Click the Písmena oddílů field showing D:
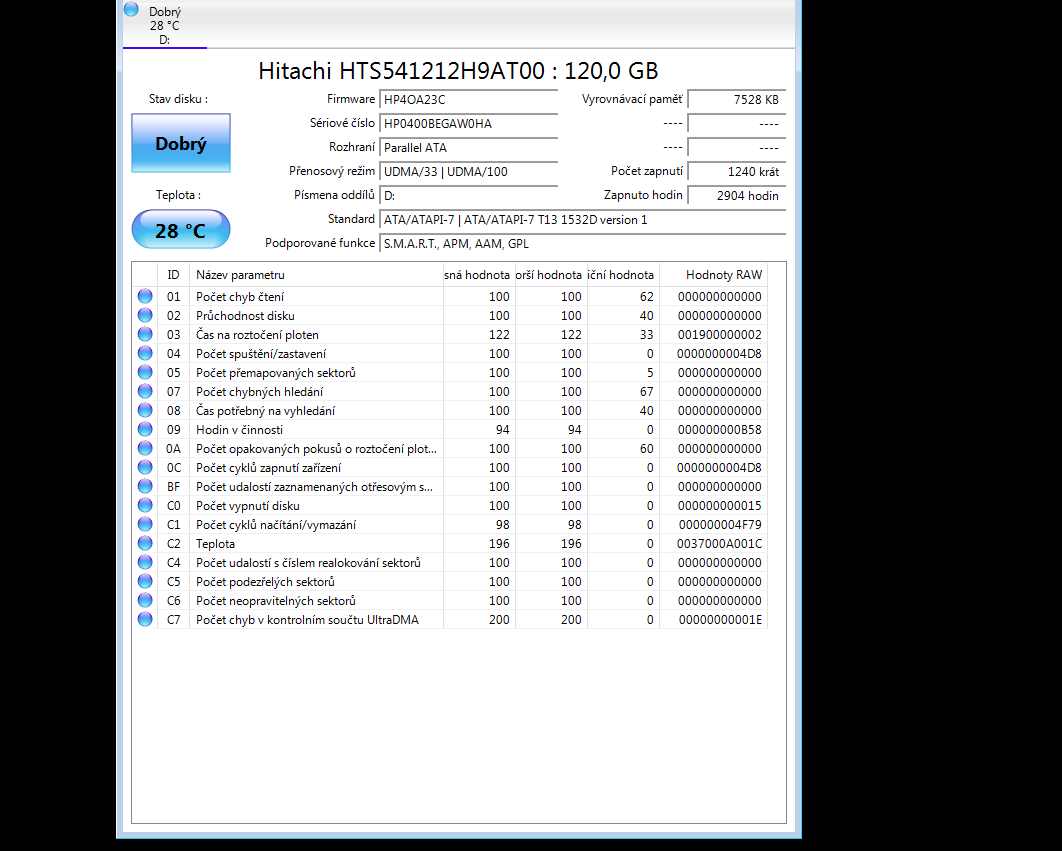The height and width of the screenshot is (851, 1062). click(x=469, y=196)
